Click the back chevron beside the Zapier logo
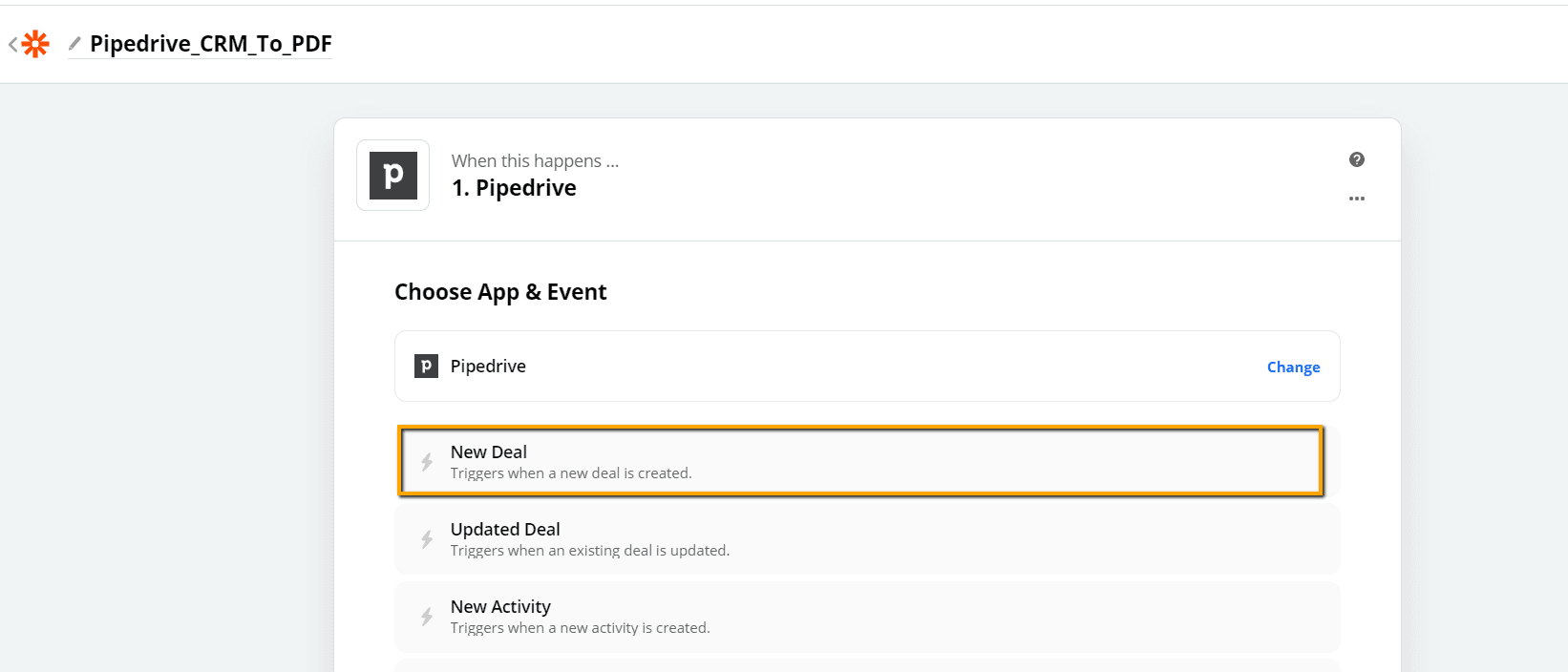Viewport: 1568px width, 672px height. coord(12,44)
